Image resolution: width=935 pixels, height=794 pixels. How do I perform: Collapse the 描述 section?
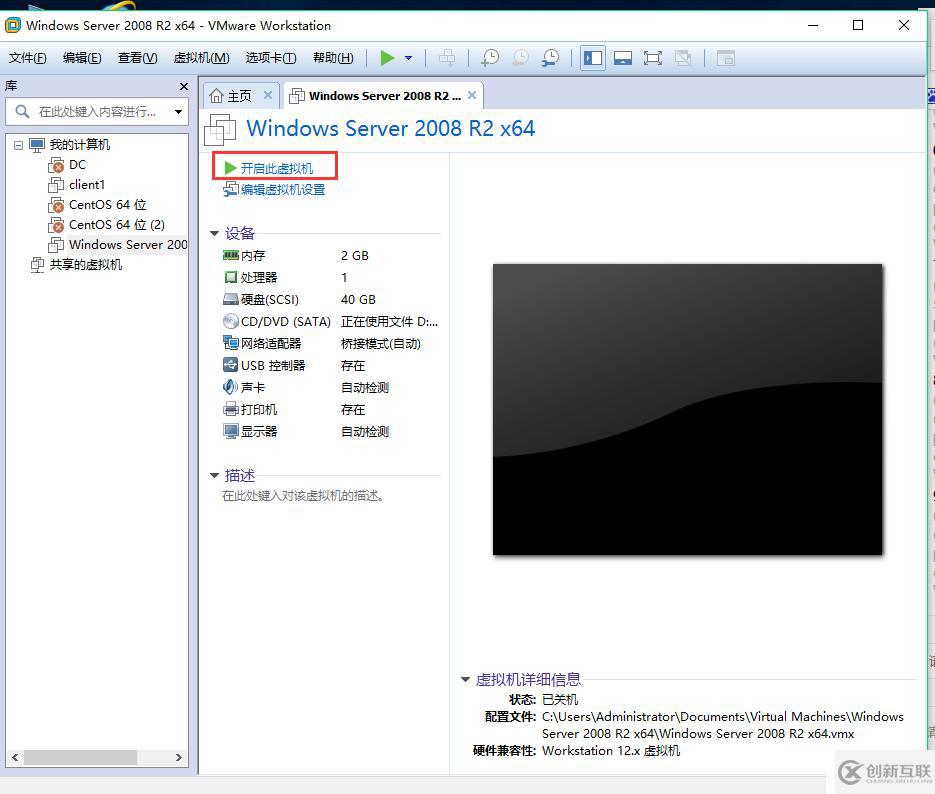click(214, 475)
